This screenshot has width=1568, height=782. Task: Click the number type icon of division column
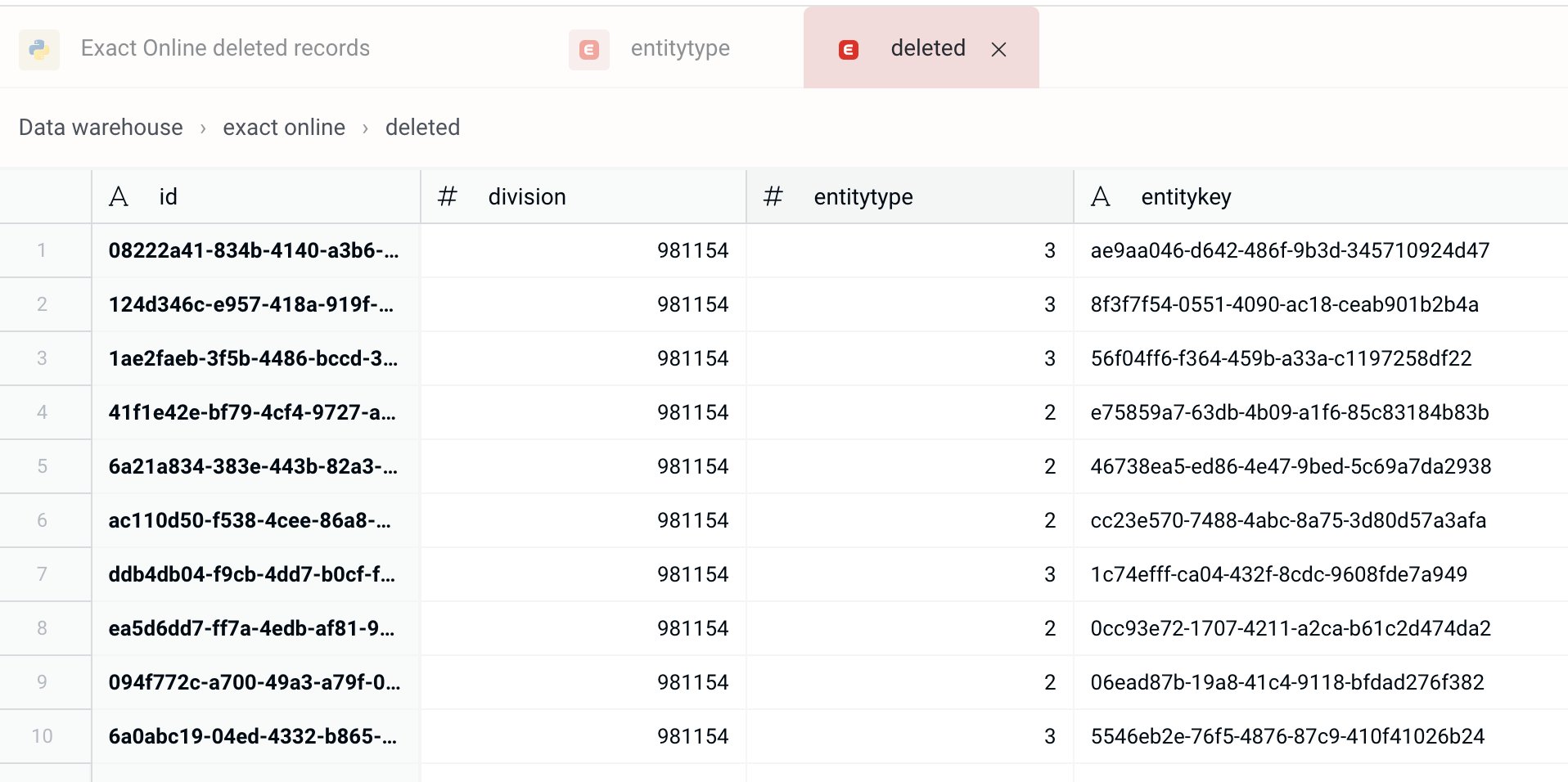(447, 196)
